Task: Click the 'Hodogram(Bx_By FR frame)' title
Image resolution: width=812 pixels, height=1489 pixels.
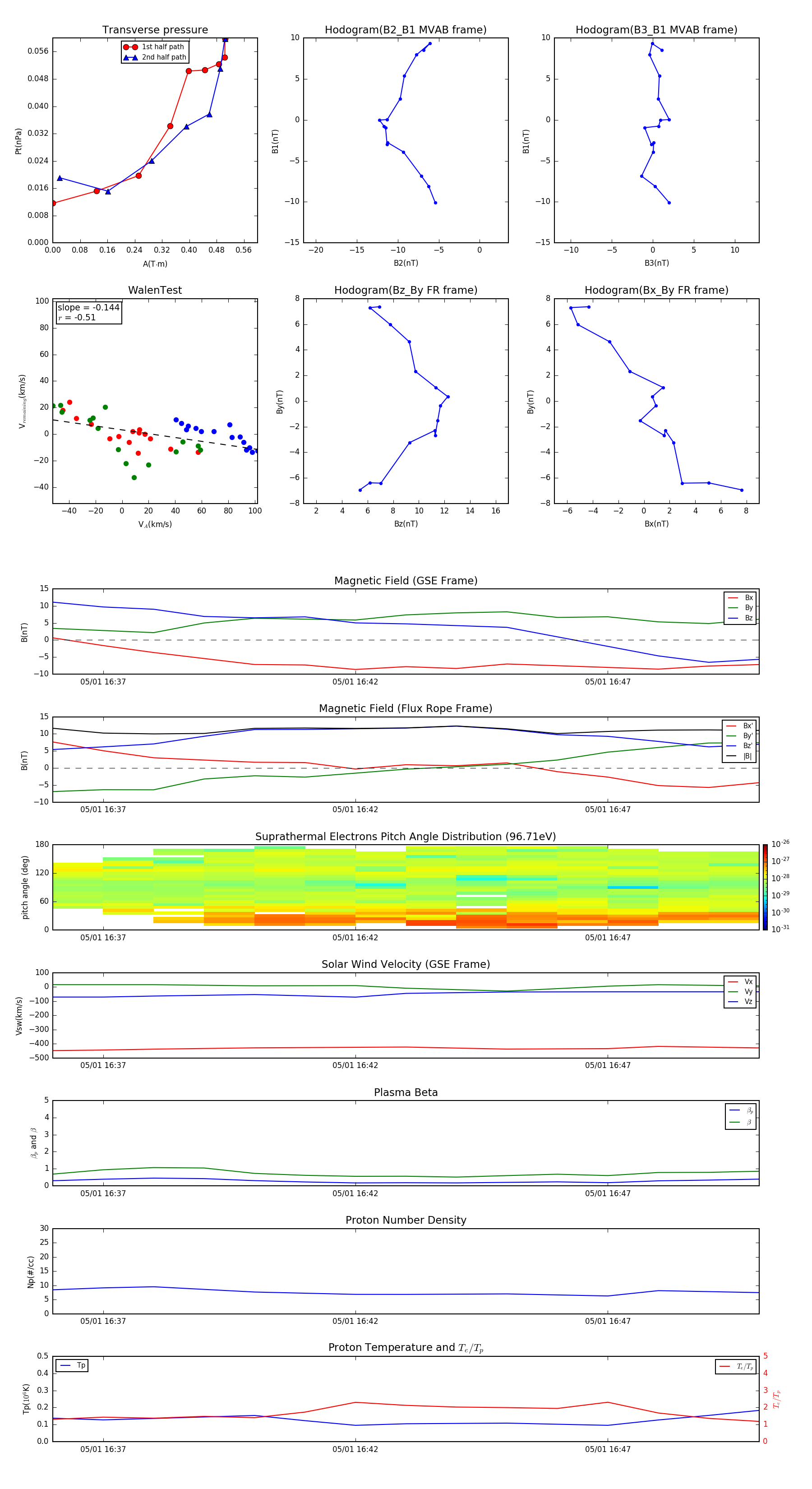Action: point(656,290)
